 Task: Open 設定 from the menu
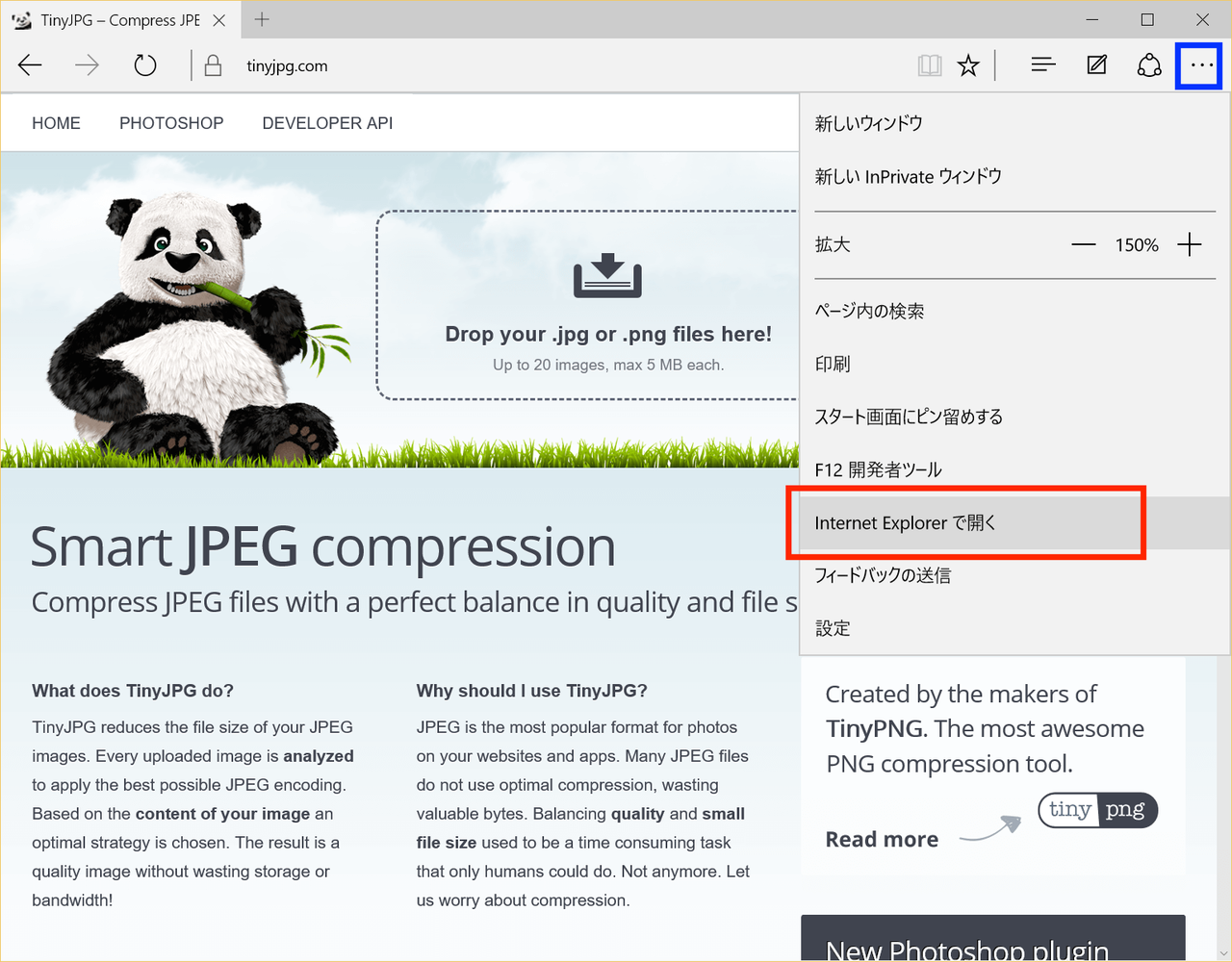[x=1014, y=628]
